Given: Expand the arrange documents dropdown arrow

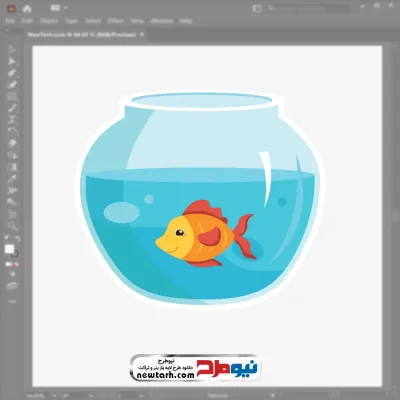Looking at the screenshot, I should tap(66, 8).
